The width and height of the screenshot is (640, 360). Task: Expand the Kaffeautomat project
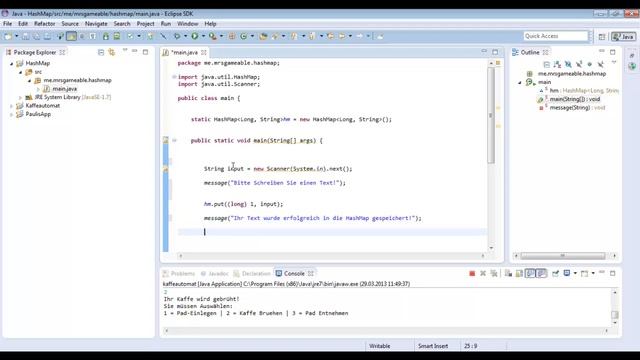11,106
